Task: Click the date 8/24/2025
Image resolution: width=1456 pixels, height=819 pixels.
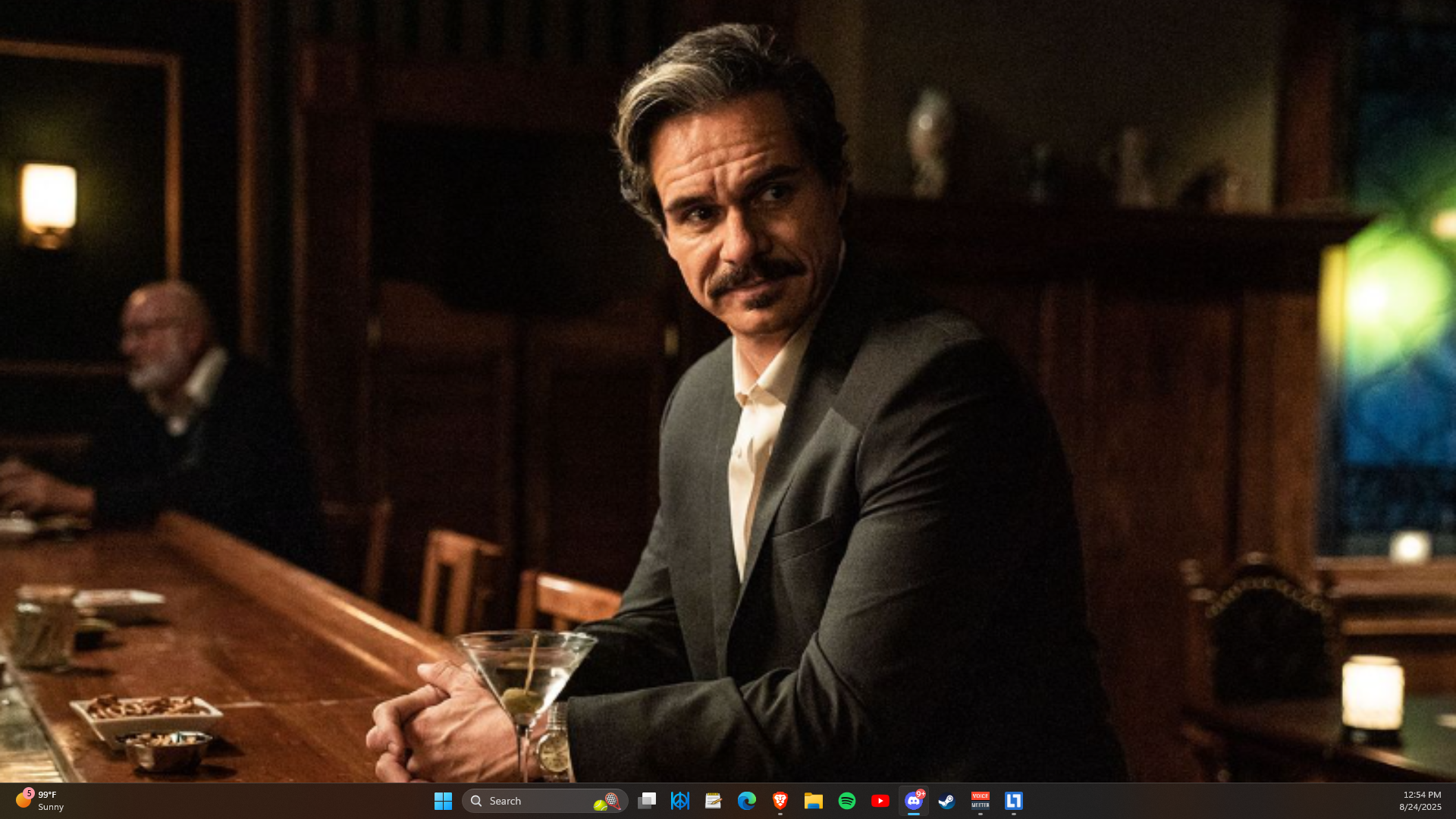Action: (1420, 808)
